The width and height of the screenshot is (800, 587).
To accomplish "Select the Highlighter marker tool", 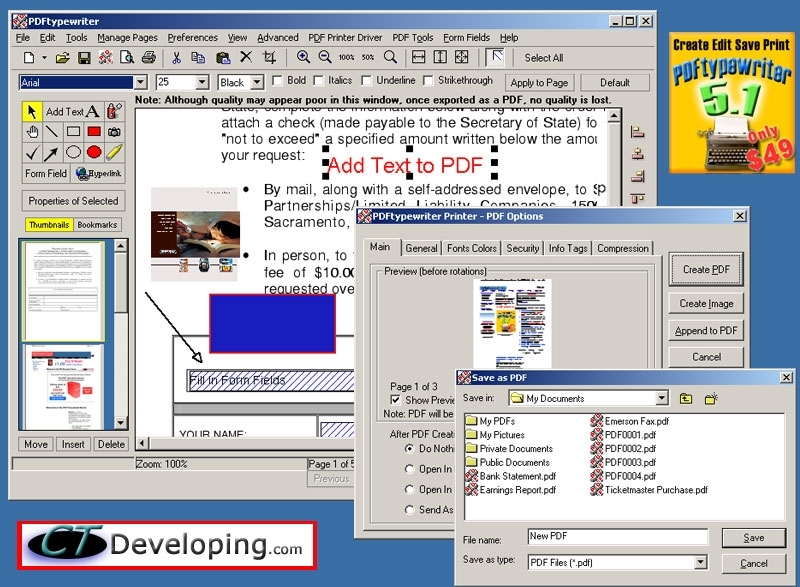I will pyautogui.click(x=114, y=152).
